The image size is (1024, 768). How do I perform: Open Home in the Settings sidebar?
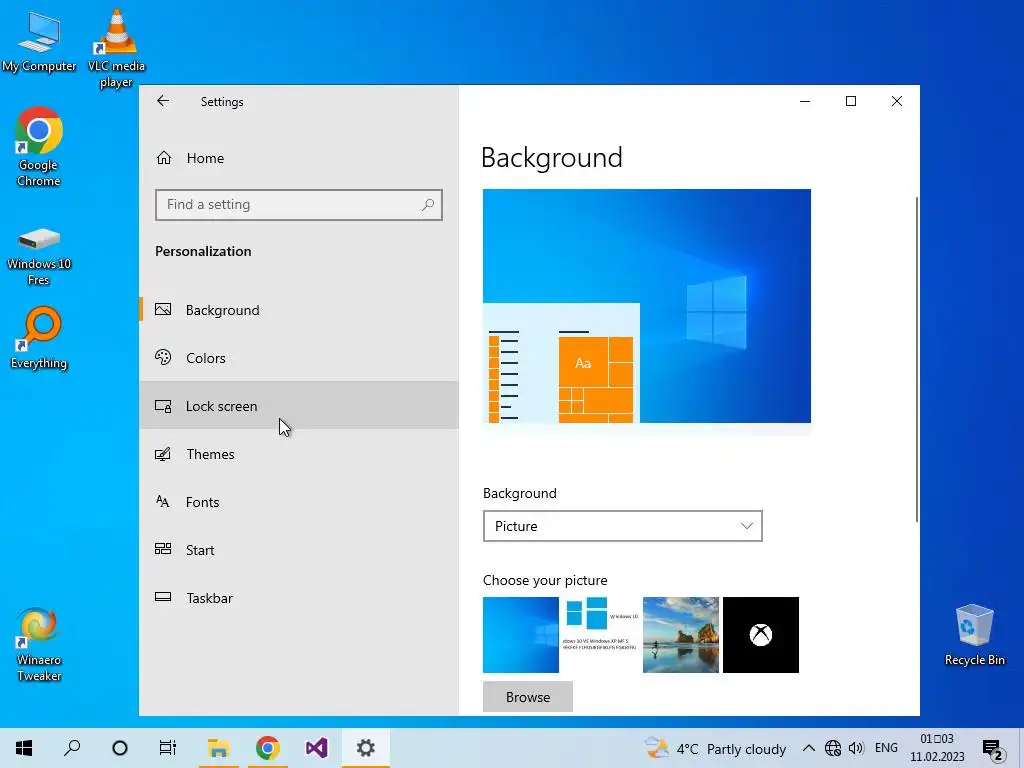click(x=299, y=158)
